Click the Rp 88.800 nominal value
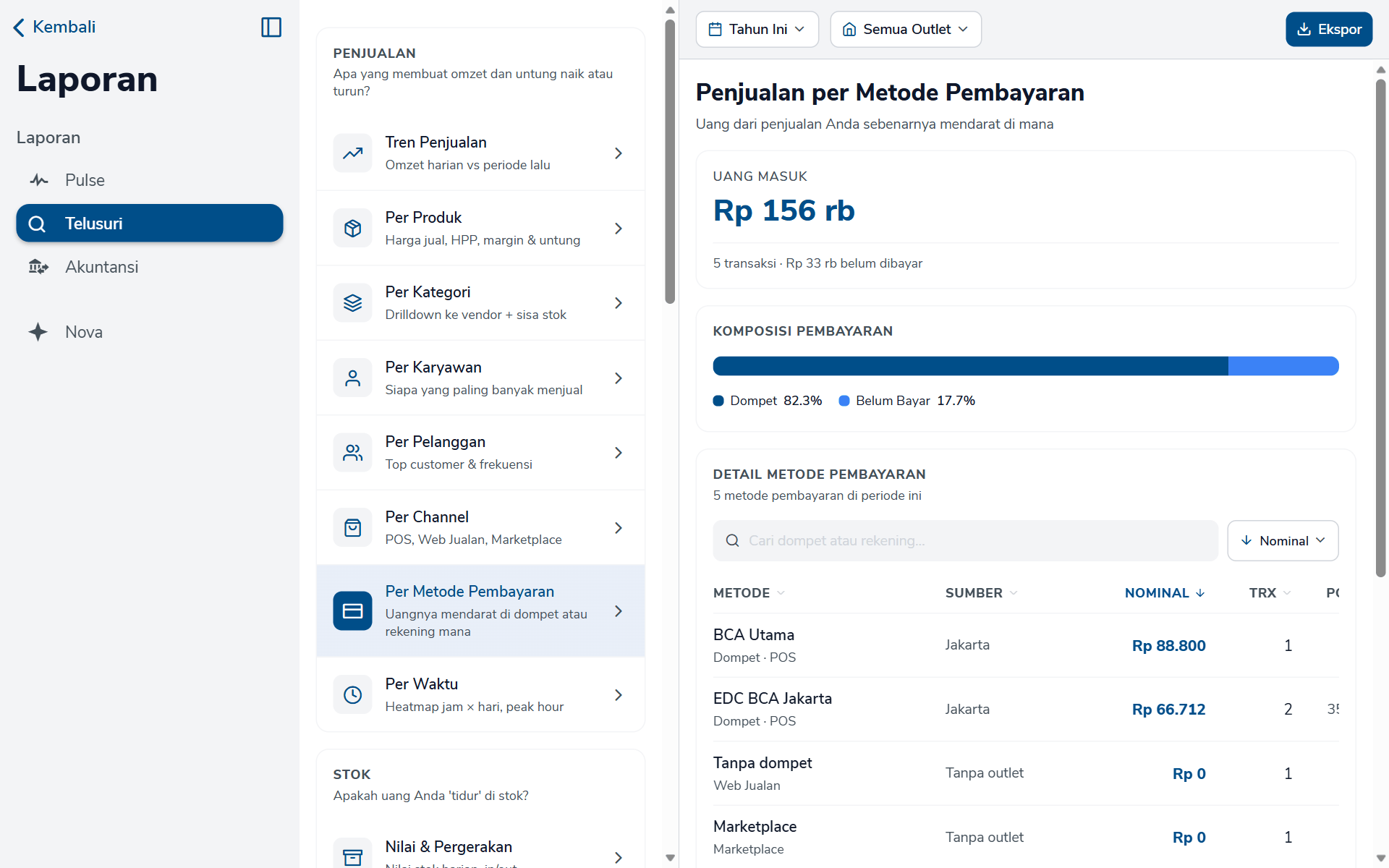The image size is (1389, 868). coord(1168,646)
